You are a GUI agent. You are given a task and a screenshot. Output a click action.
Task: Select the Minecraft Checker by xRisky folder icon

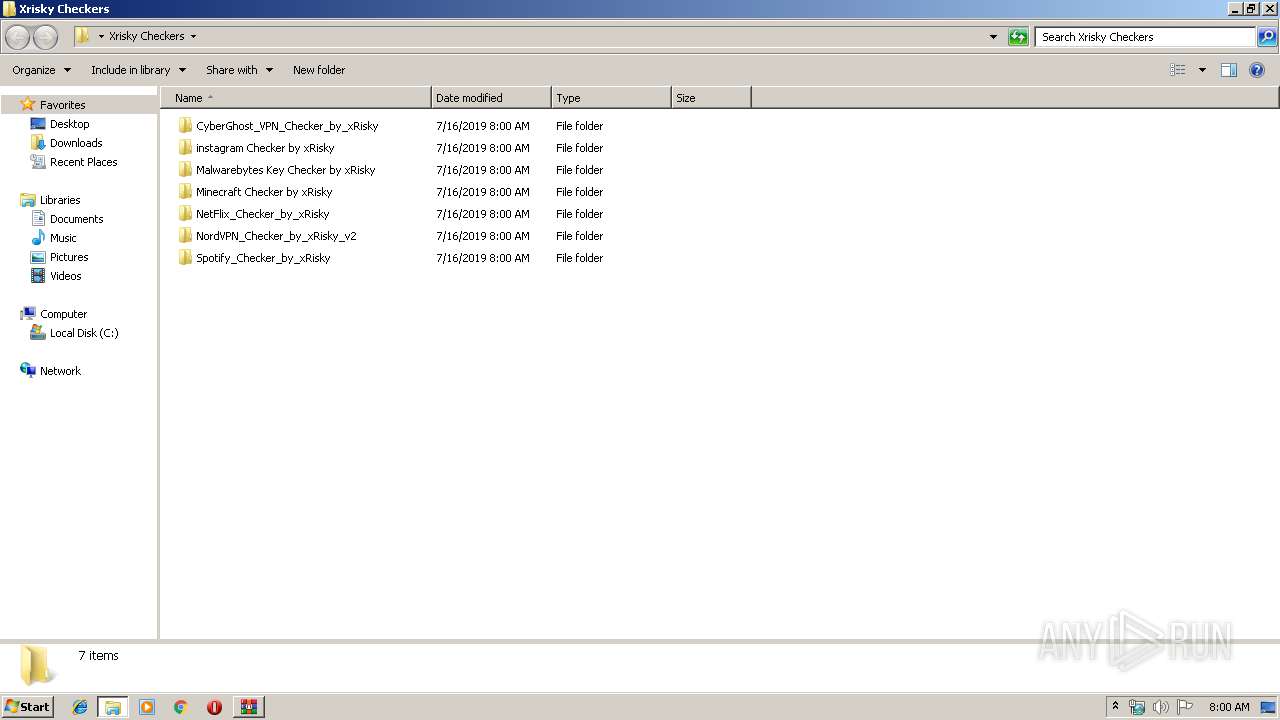coord(185,192)
